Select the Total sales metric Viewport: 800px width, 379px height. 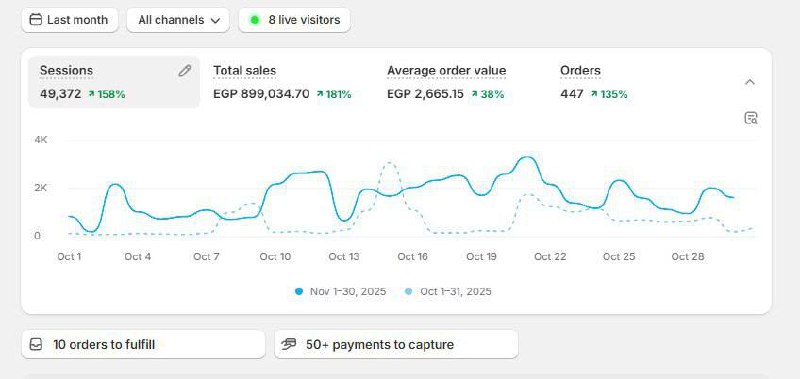[x=244, y=70]
